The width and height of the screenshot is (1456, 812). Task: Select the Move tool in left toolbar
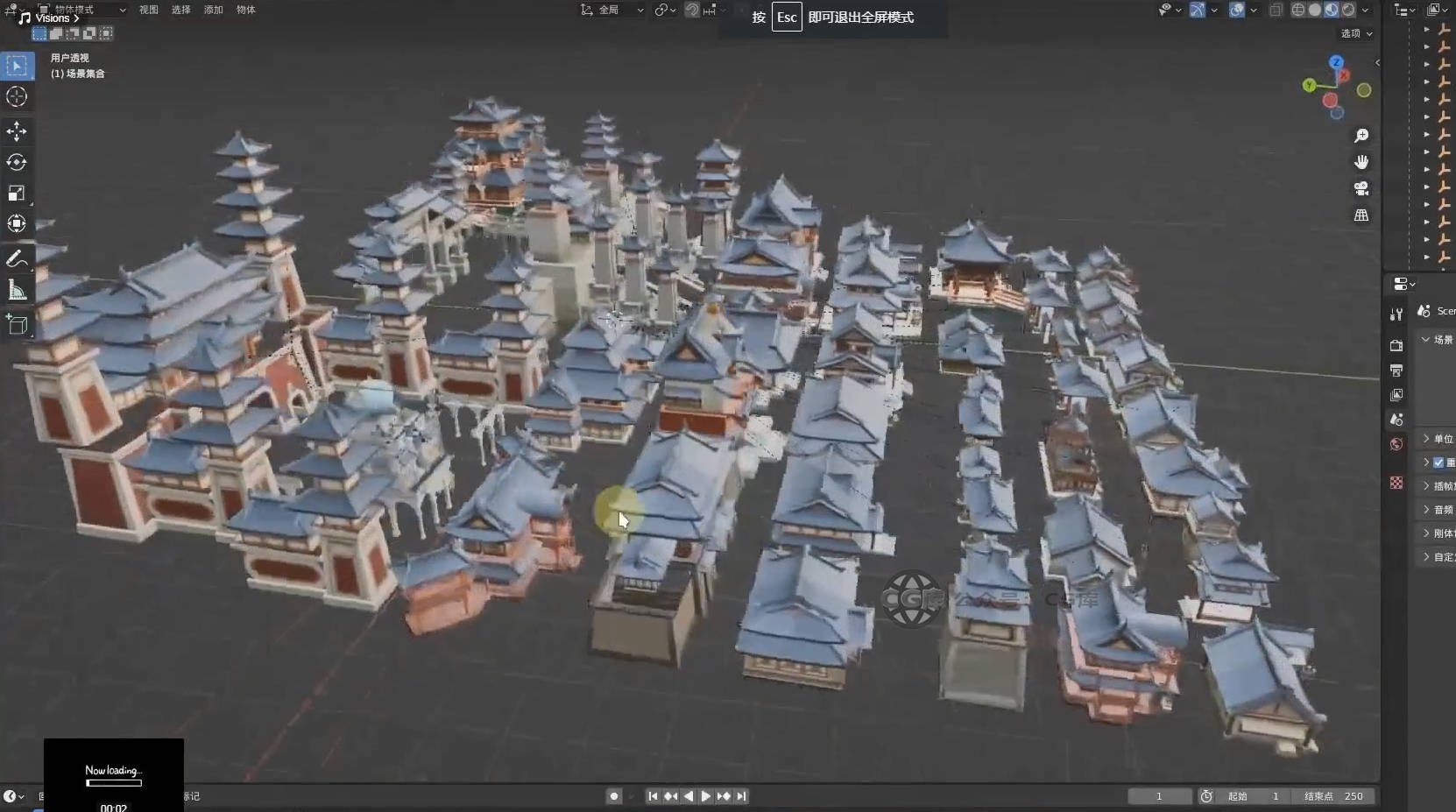click(17, 131)
